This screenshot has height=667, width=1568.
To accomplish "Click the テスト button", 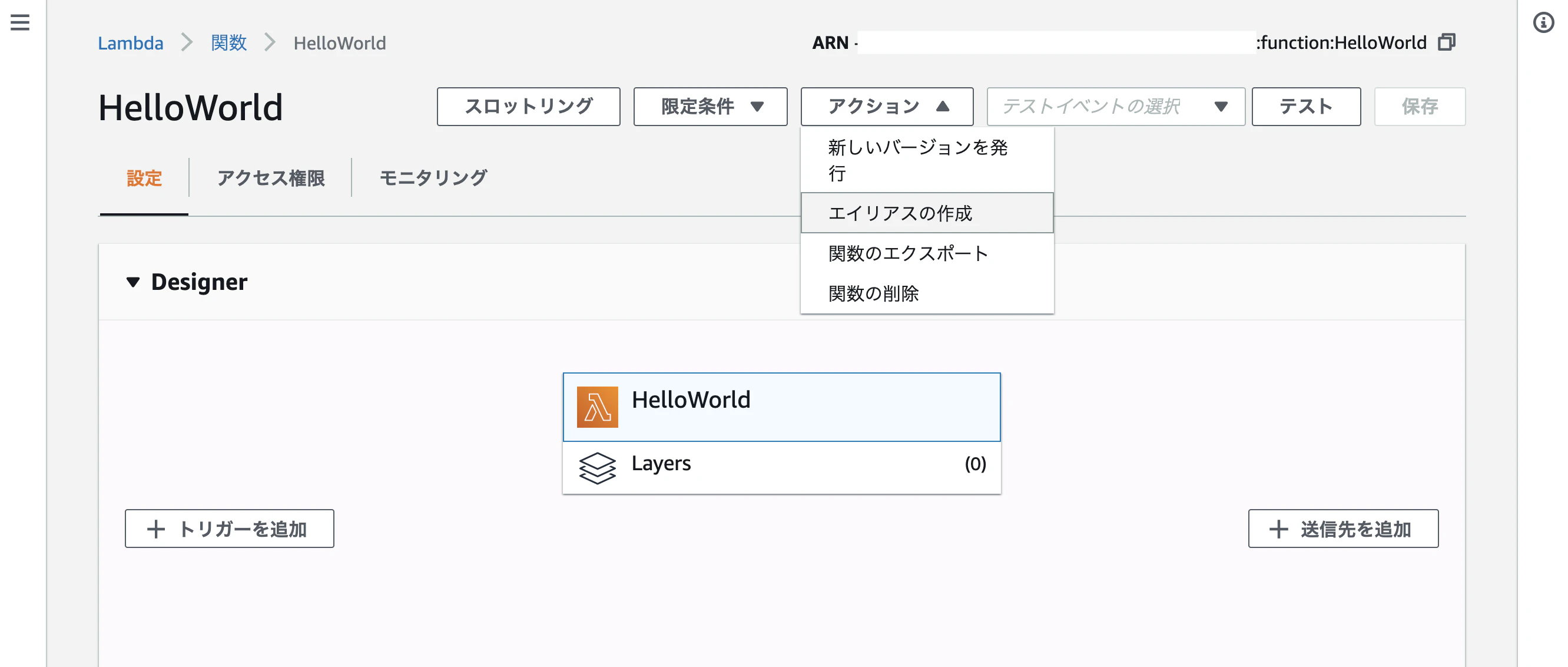I will point(1305,107).
